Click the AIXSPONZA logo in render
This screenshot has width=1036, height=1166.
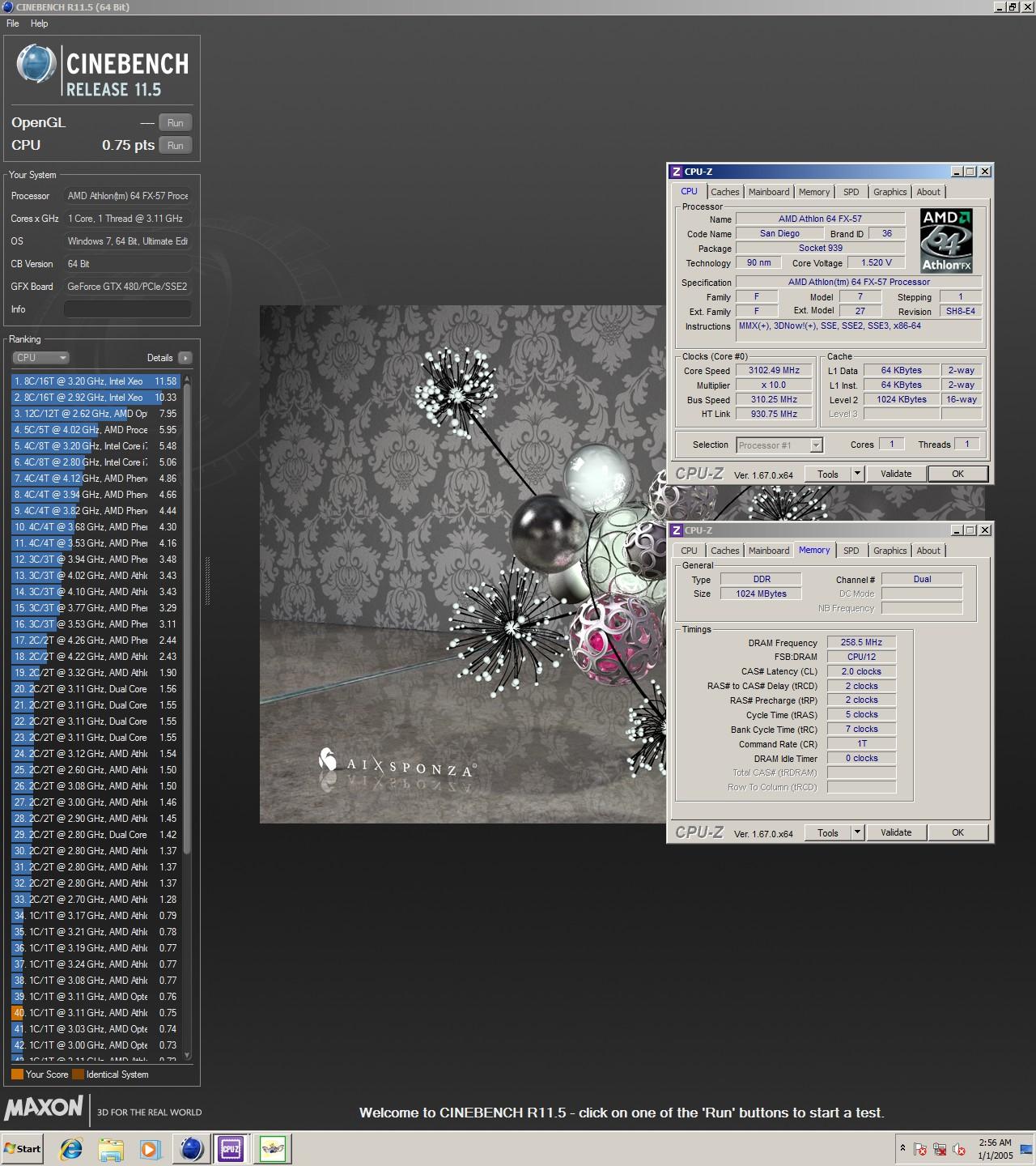(397, 764)
